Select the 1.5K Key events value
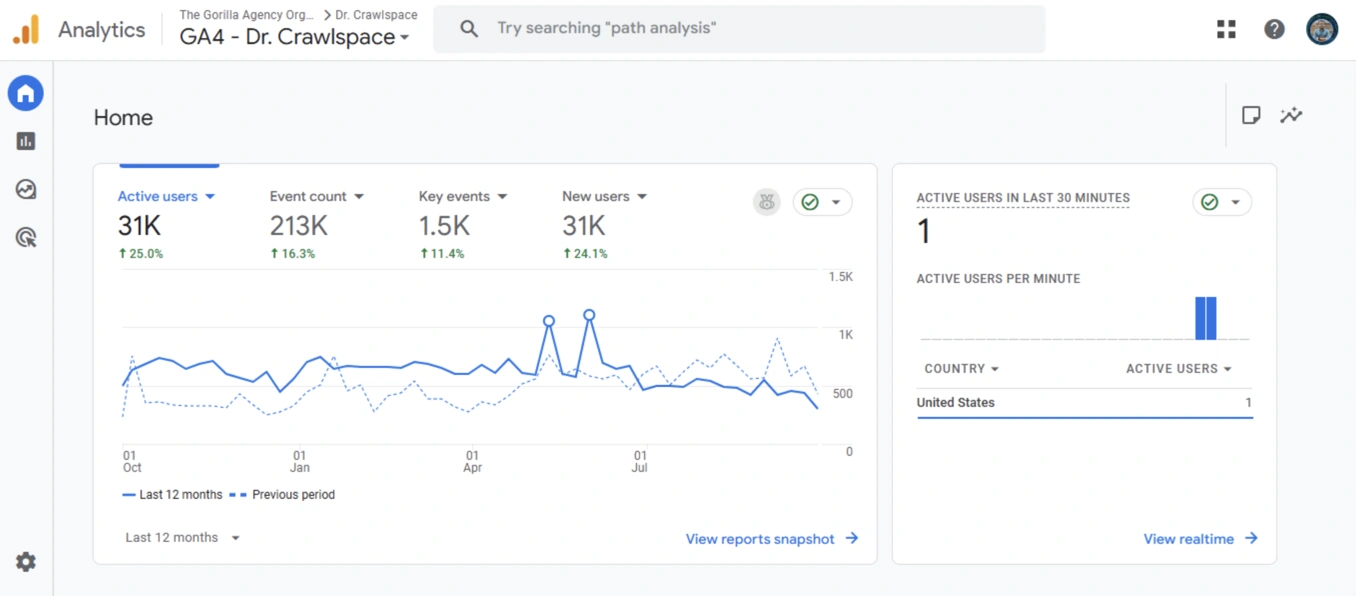 pyautogui.click(x=444, y=226)
